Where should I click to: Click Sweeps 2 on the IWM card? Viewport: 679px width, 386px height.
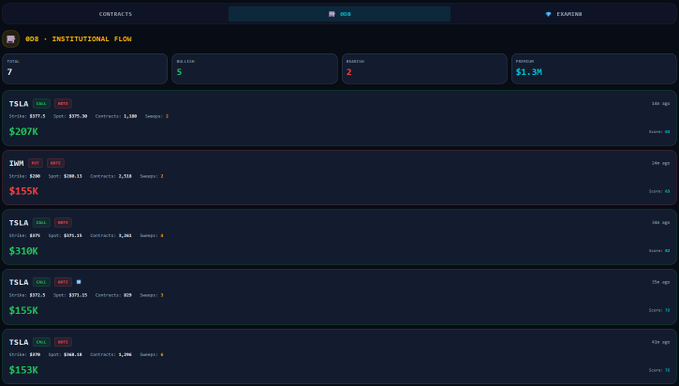(x=162, y=176)
